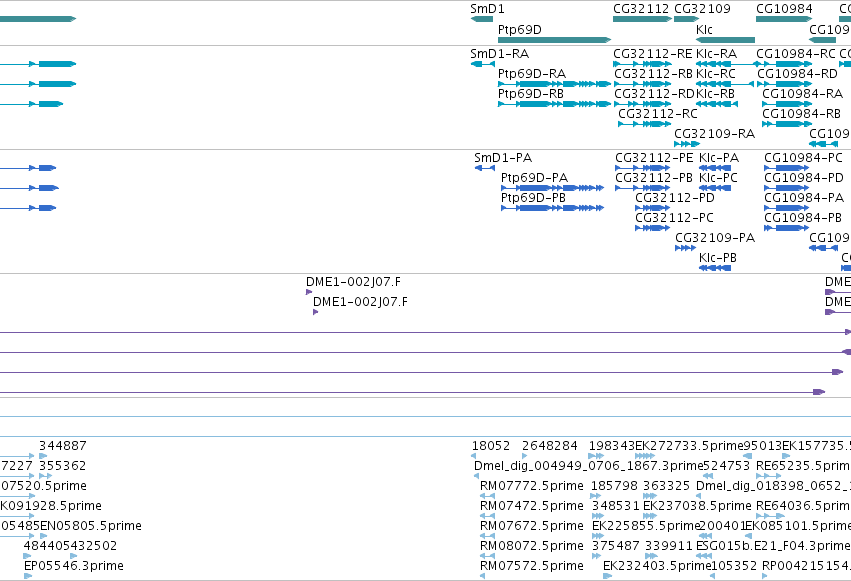This screenshot has width=851, height=581.
Task: Open EST RM08072.5prime label
Action: click(x=532, y=545)
